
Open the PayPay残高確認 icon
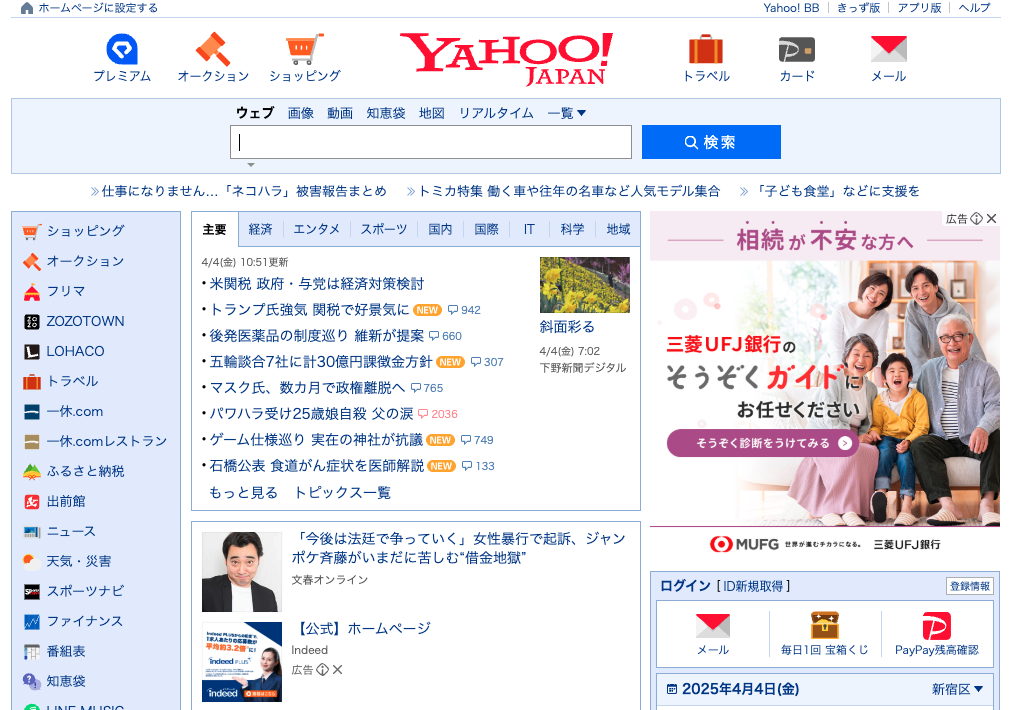pyautogui.click(x=936, y=625)
